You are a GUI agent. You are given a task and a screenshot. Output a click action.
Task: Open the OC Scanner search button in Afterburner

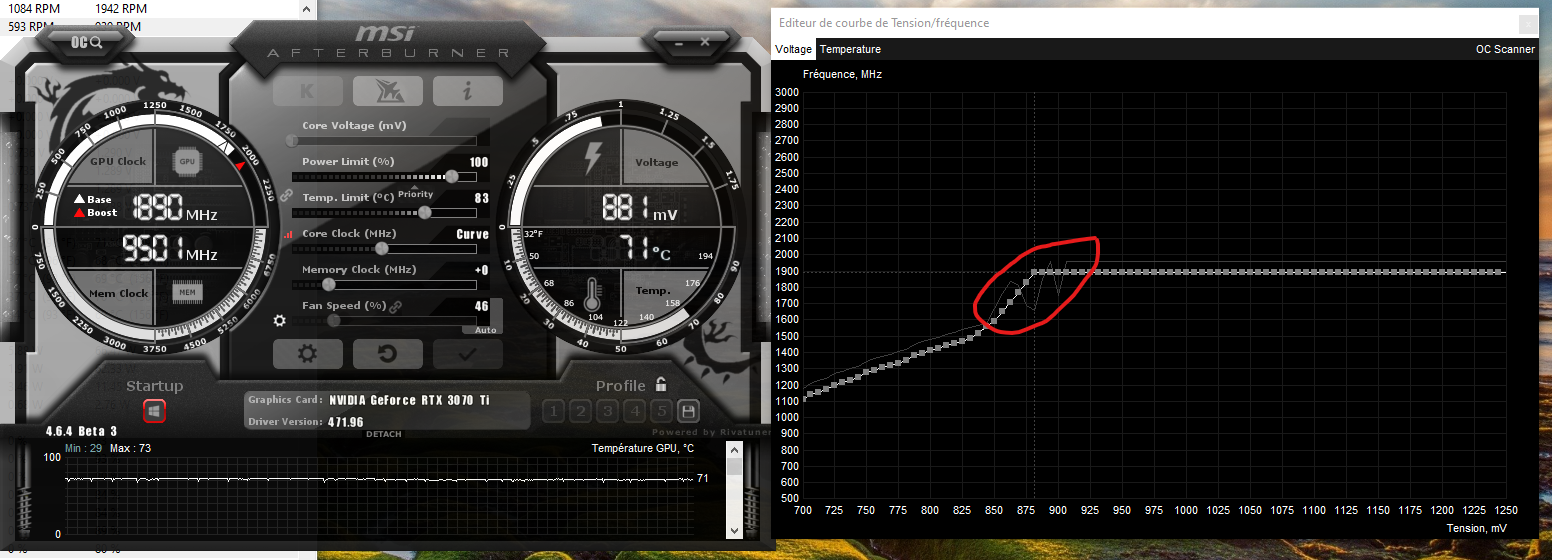coord(87,42)
